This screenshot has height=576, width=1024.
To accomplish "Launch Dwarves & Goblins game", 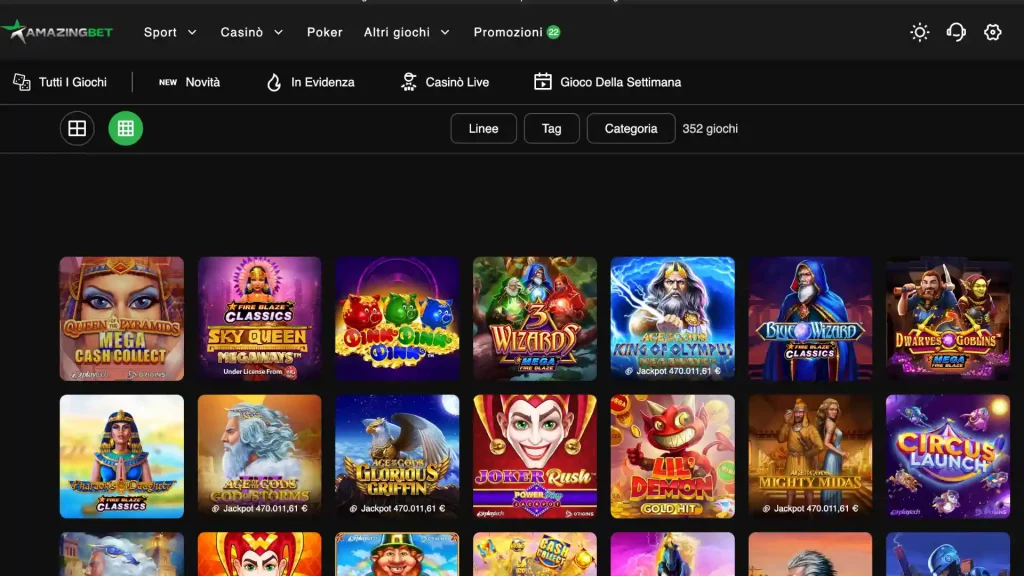I will (948, 319).
